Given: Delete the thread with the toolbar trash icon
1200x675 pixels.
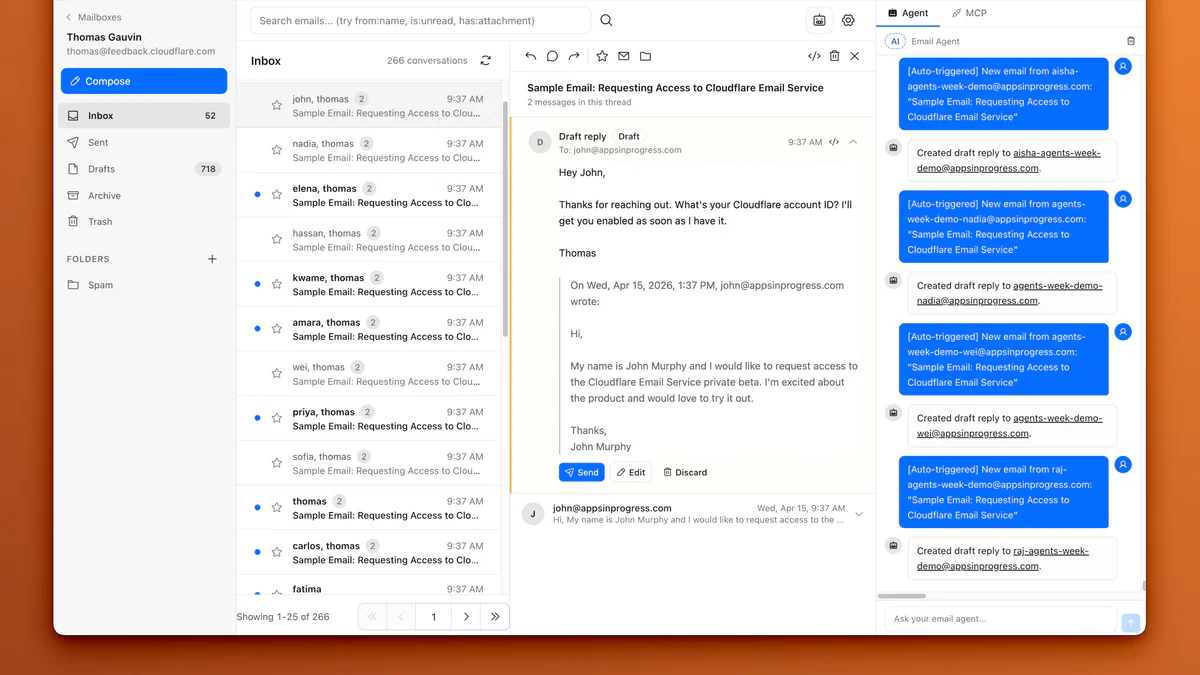Looking at the screenshot, I should pos(835,56).
